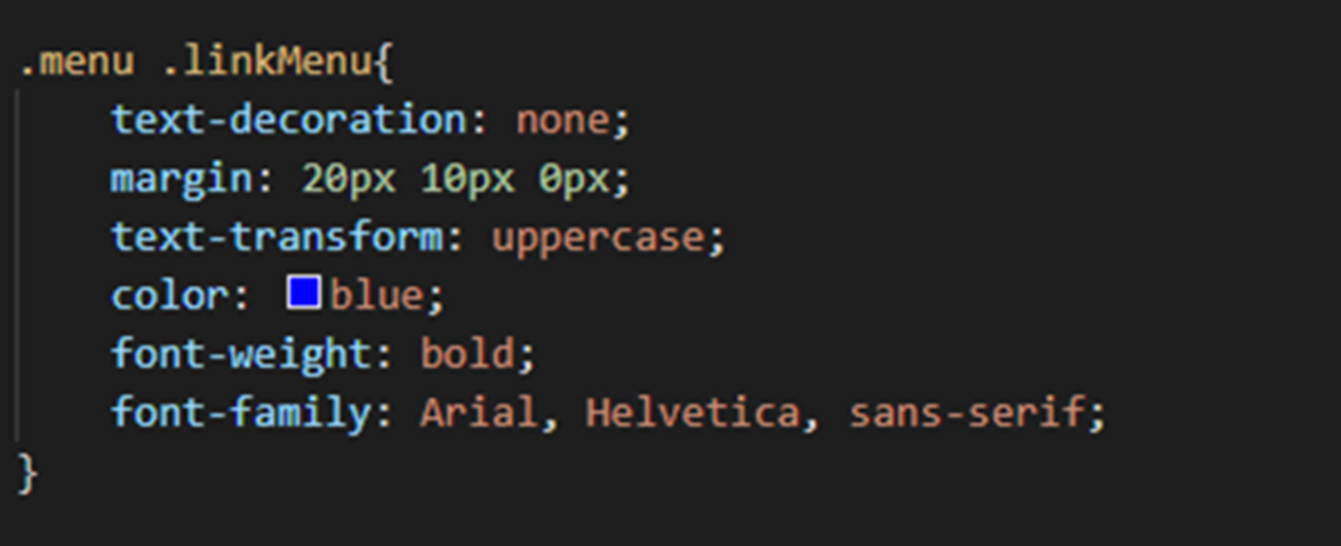1341x546 pixels.
Task: Click the color property name
Action: tap(170, 296)
